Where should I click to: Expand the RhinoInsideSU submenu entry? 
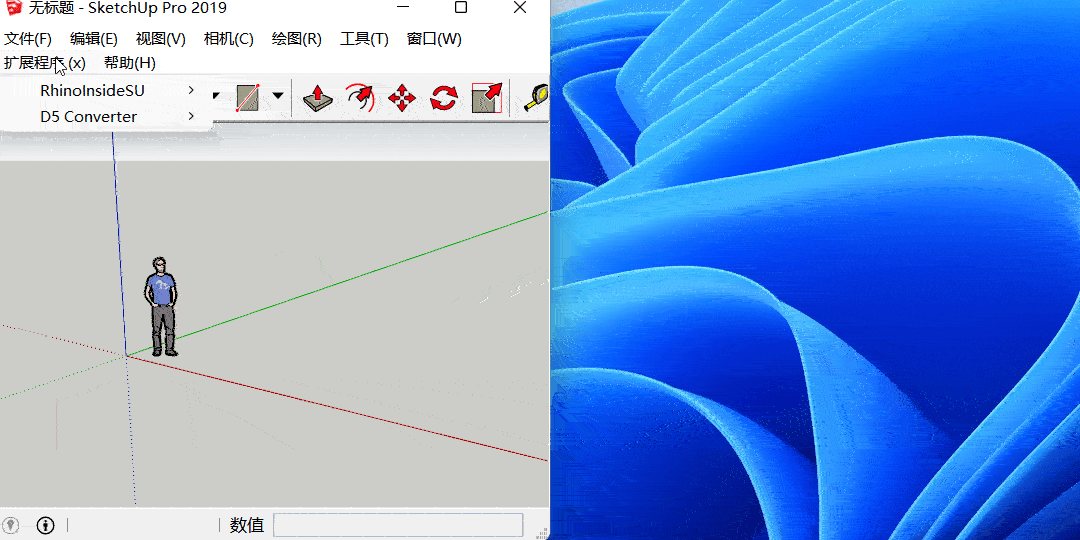tap(106, 90)
